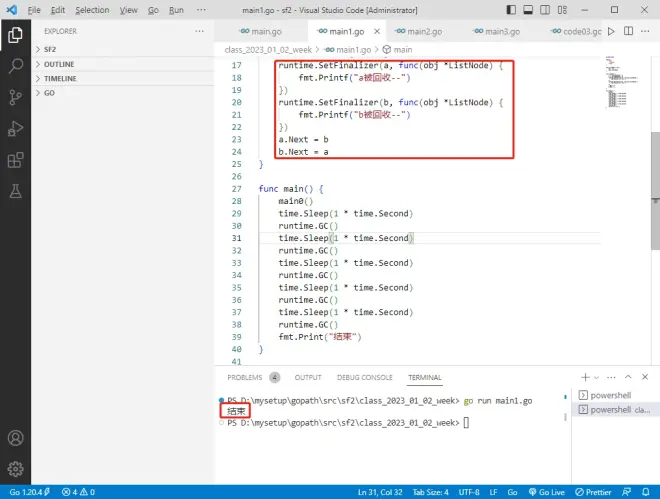The width and height of the screenshot is (660, 499).
Task: Open the Source Control view
Action: pos(15,97)
